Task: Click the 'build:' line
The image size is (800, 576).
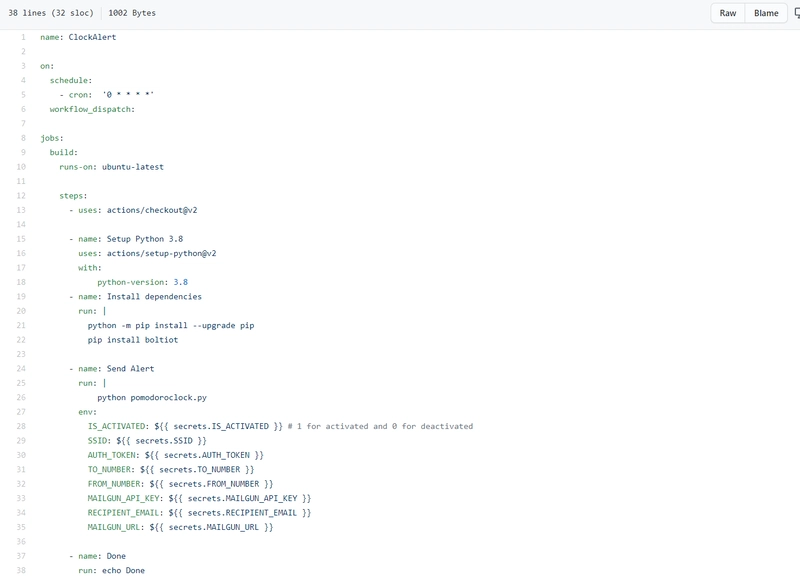Action: 64,153
